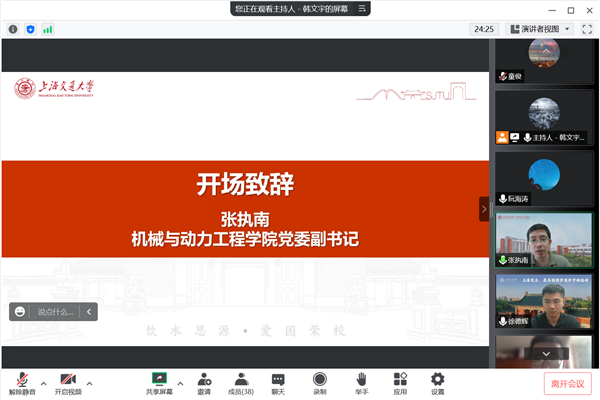Viewport: 600px width, 400px height.
Task: Click the 说点什么 chat input field
Action: coord(56,311)
